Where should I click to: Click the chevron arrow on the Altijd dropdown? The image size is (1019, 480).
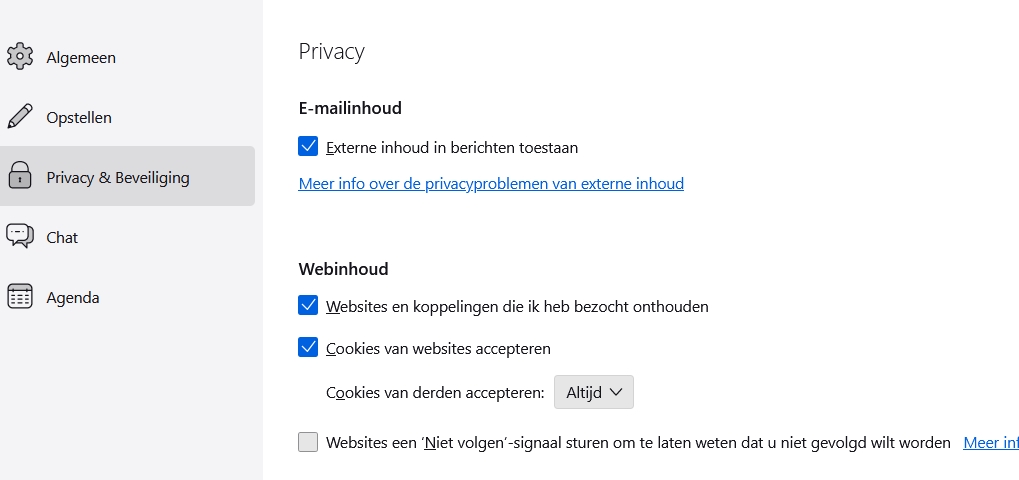coord(616,393)
